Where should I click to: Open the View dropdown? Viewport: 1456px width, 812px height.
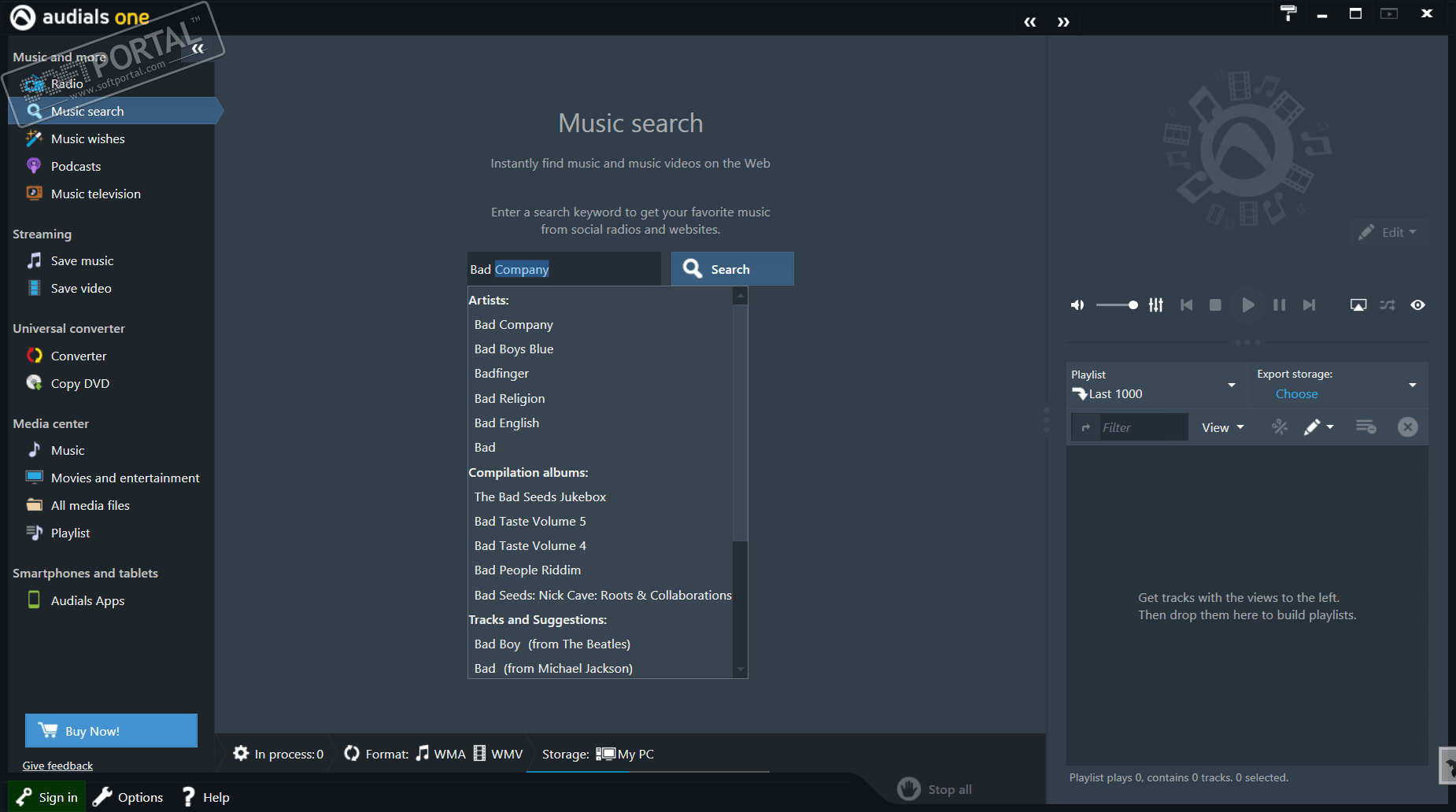(x=1223, y=427)
